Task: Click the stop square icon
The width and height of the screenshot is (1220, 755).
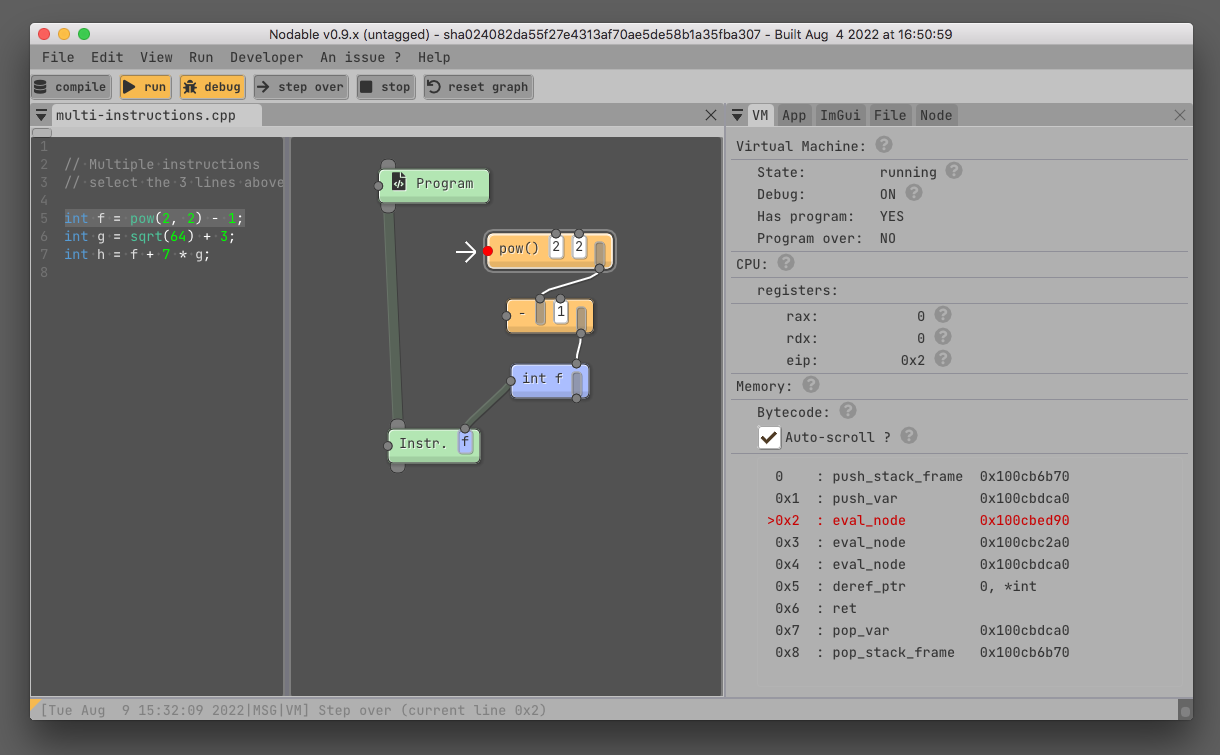Action: (368, 86)
